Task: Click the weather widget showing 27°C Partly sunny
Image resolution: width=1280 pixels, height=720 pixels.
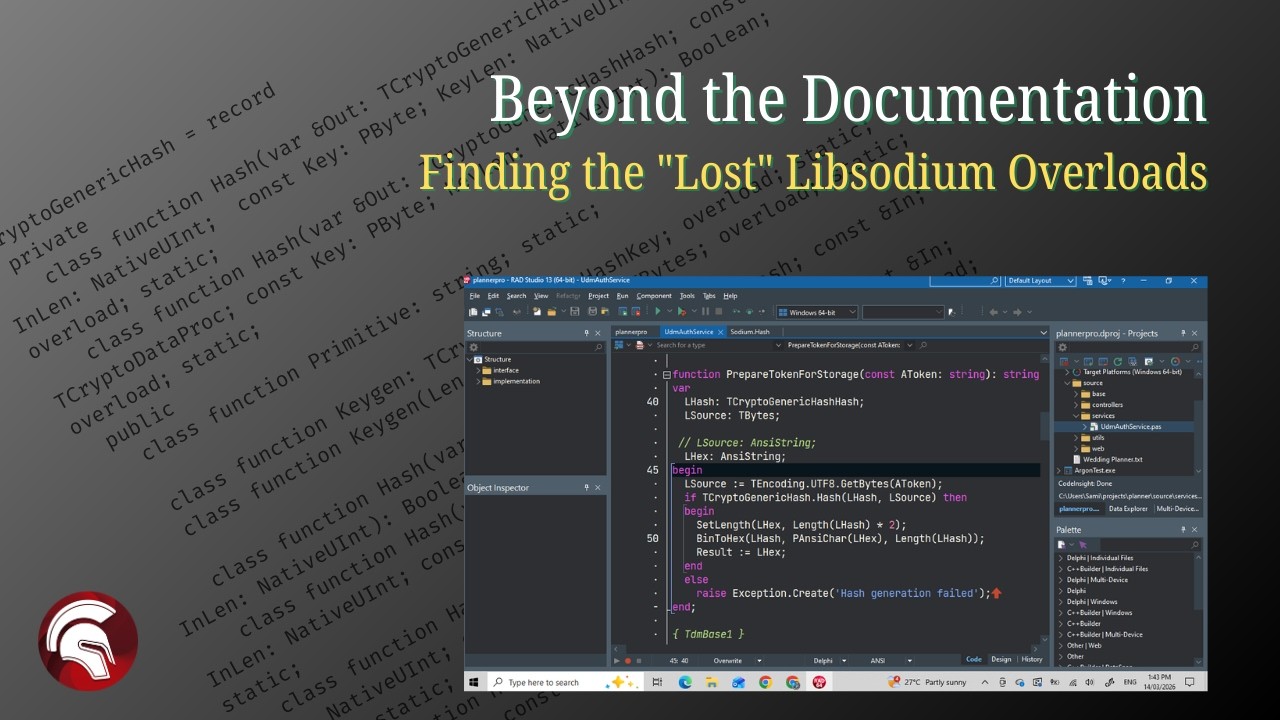Action: (926, 682)
